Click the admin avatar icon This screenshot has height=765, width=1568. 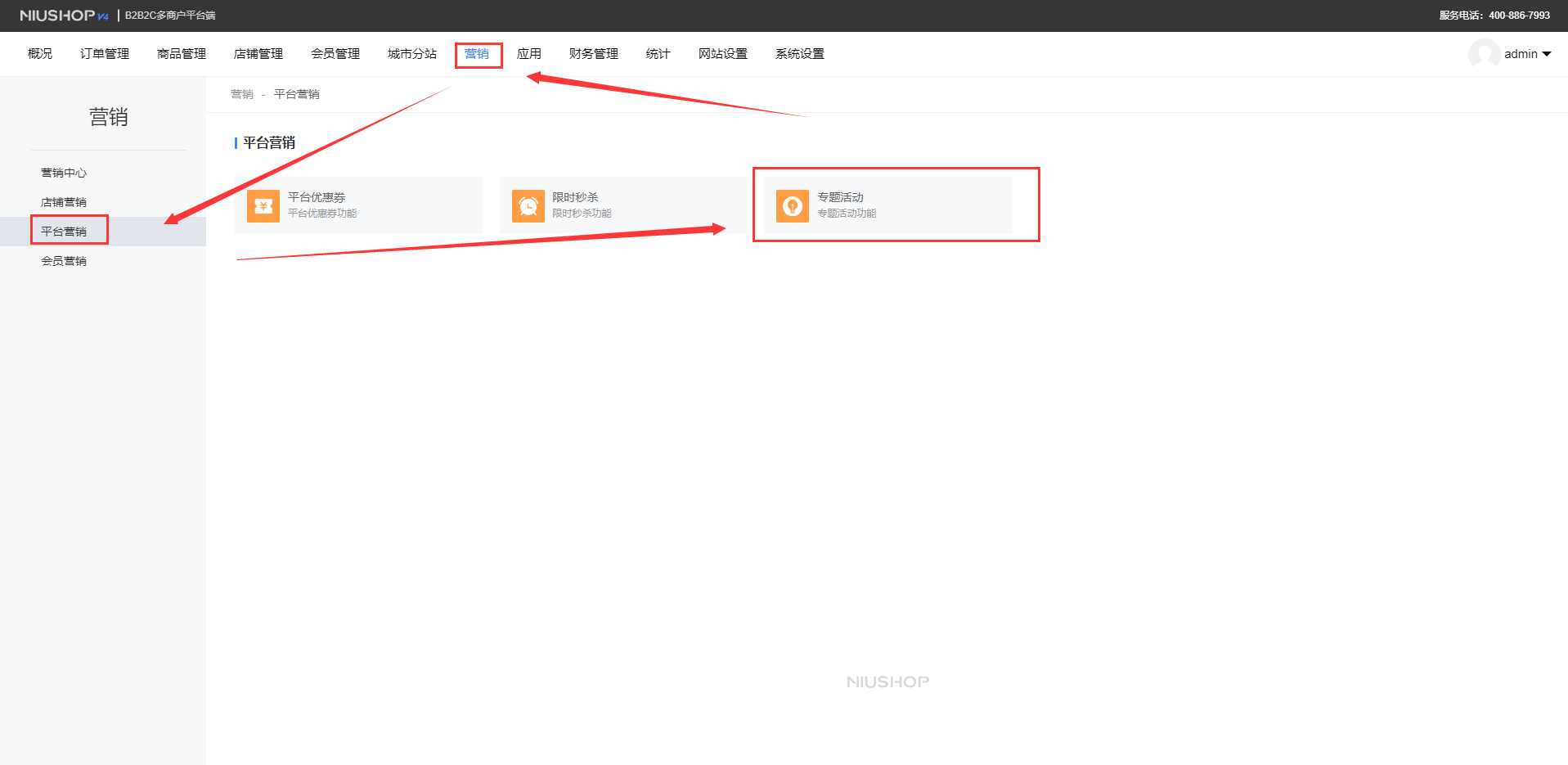coord(1484,54)
